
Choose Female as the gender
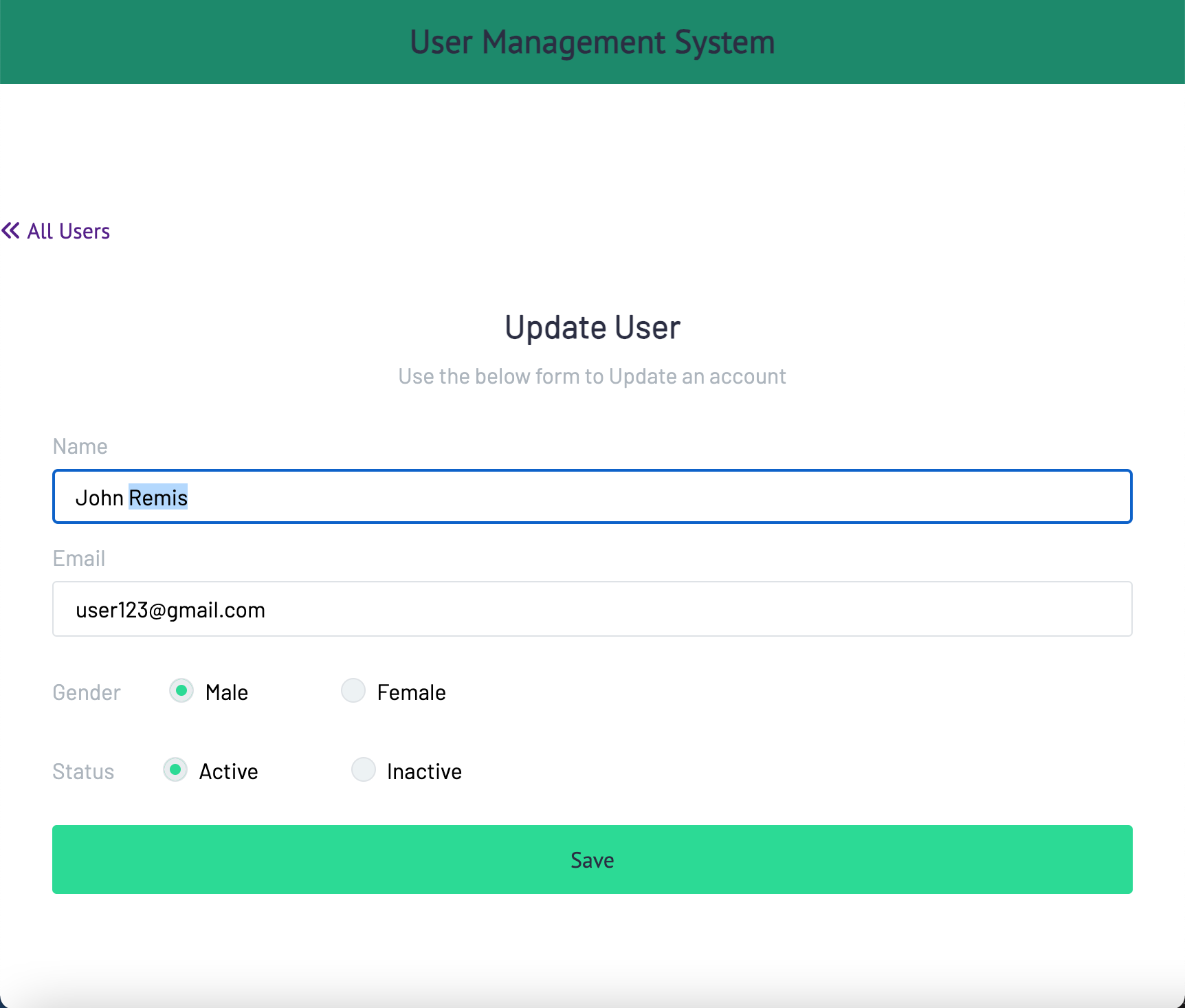click(353, 690)
